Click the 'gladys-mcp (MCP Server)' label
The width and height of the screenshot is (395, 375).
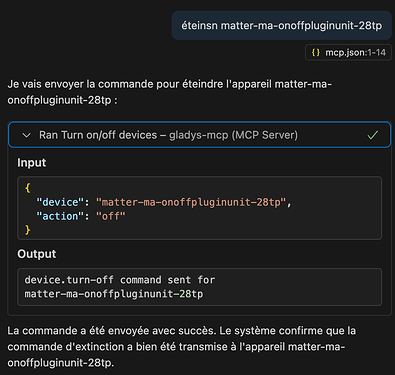(x=233, y=135)
